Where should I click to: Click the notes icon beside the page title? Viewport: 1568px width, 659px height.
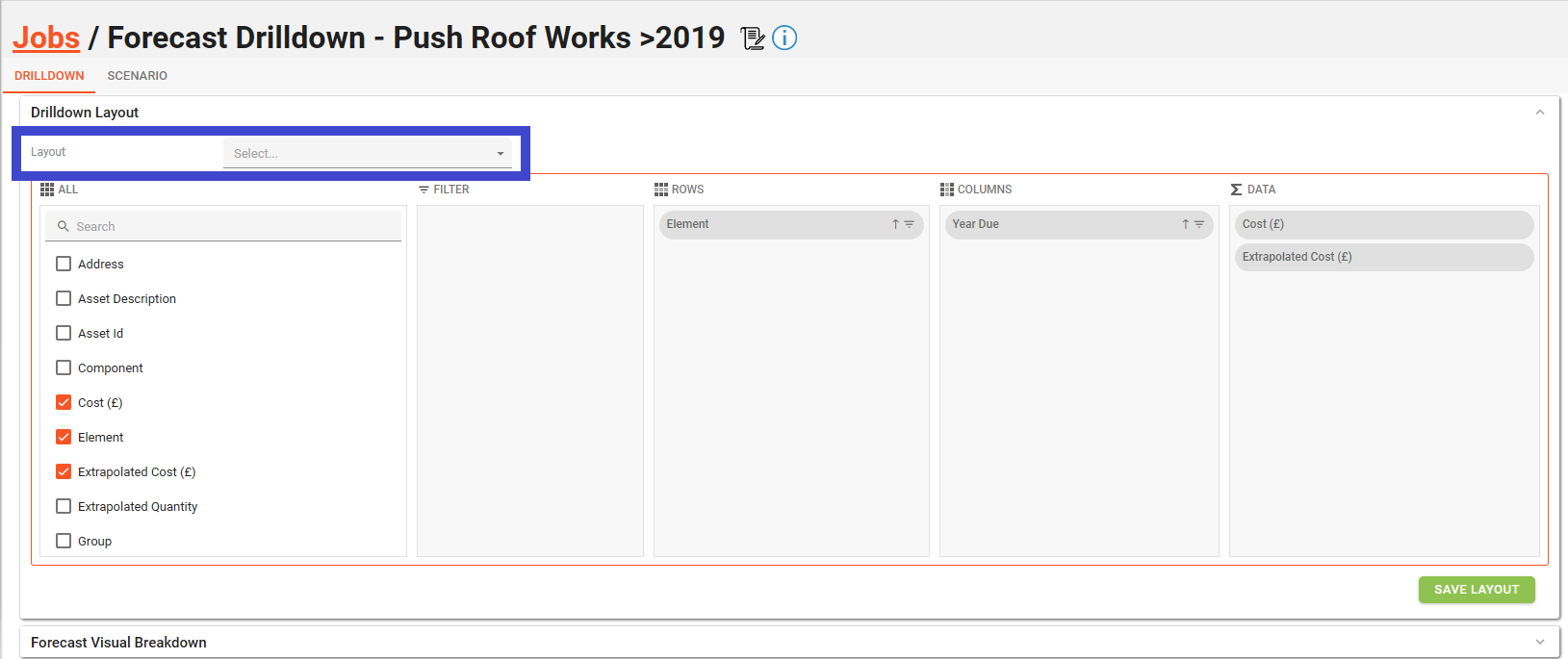752,38
